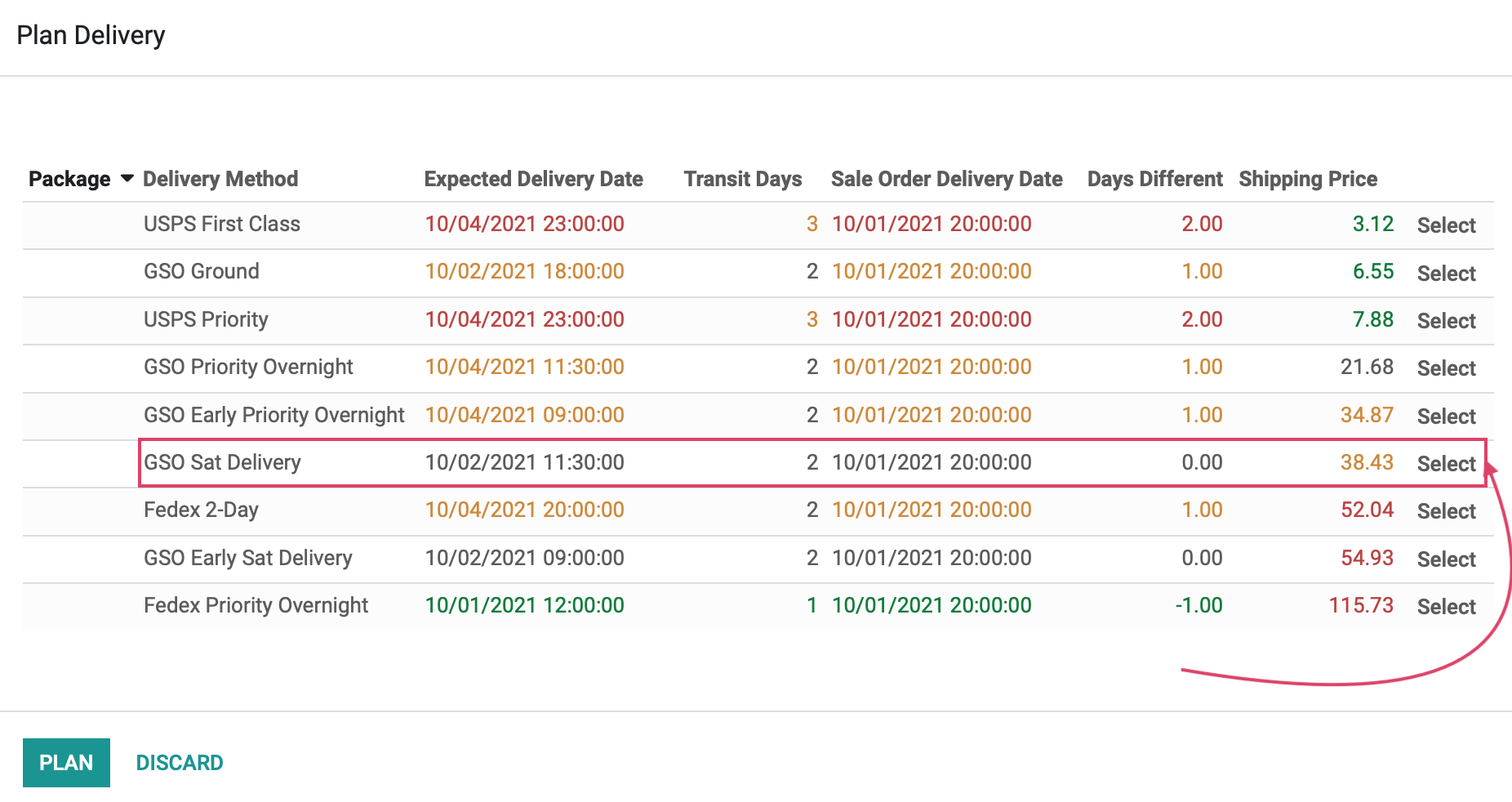Click the GSO Sat Delivery method name
The height and width of the screenshot is (802, 1512).
[222, 462]
